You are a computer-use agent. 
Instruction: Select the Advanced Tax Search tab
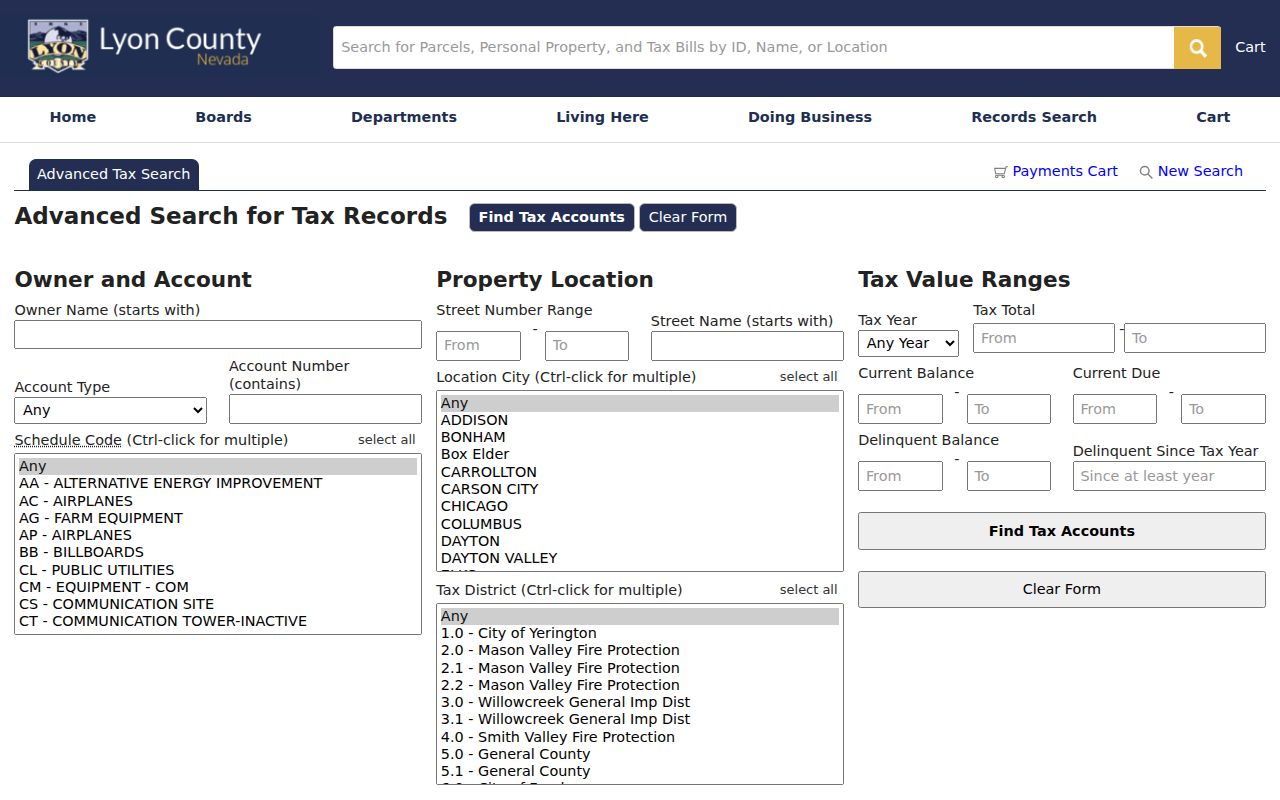(x=114, y=174)
